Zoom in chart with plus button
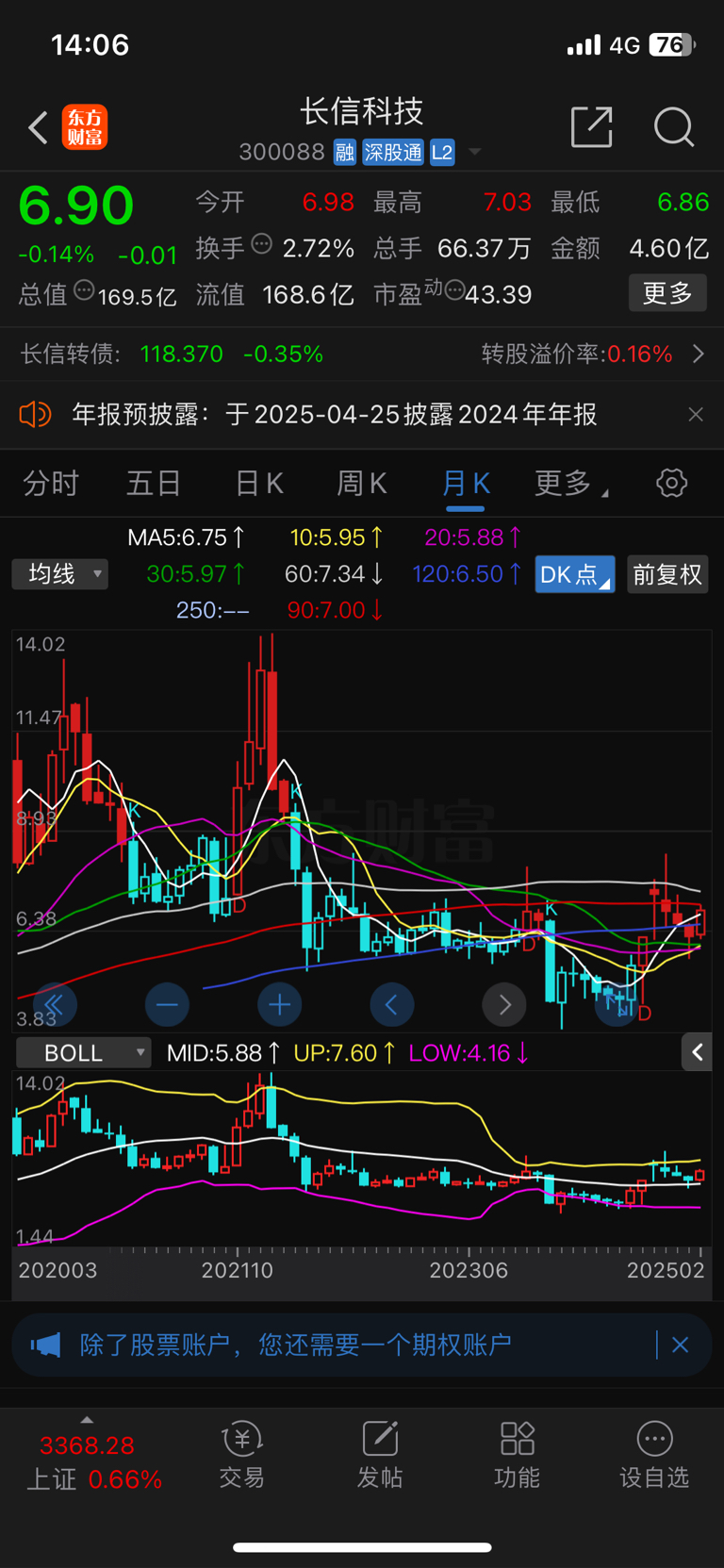 (x=279, y=1005)
